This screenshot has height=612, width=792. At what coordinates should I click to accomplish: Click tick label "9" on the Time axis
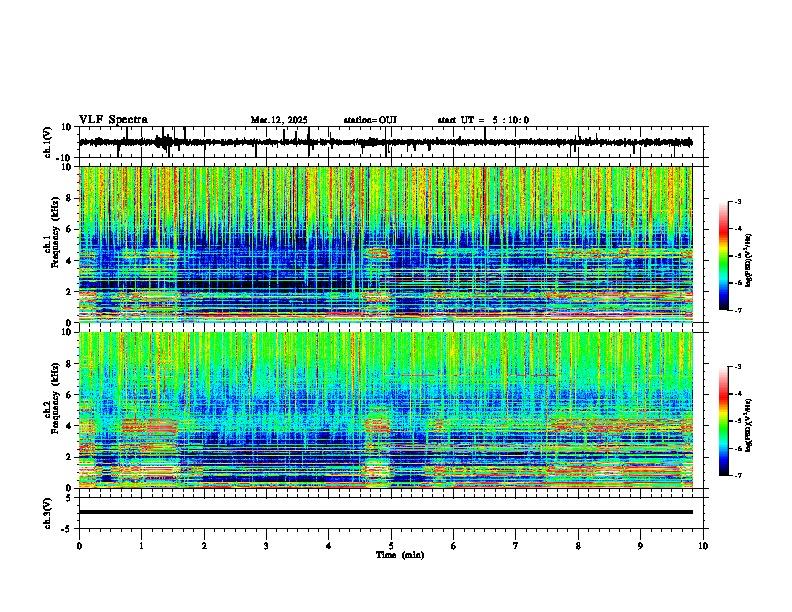pos(640,546)
